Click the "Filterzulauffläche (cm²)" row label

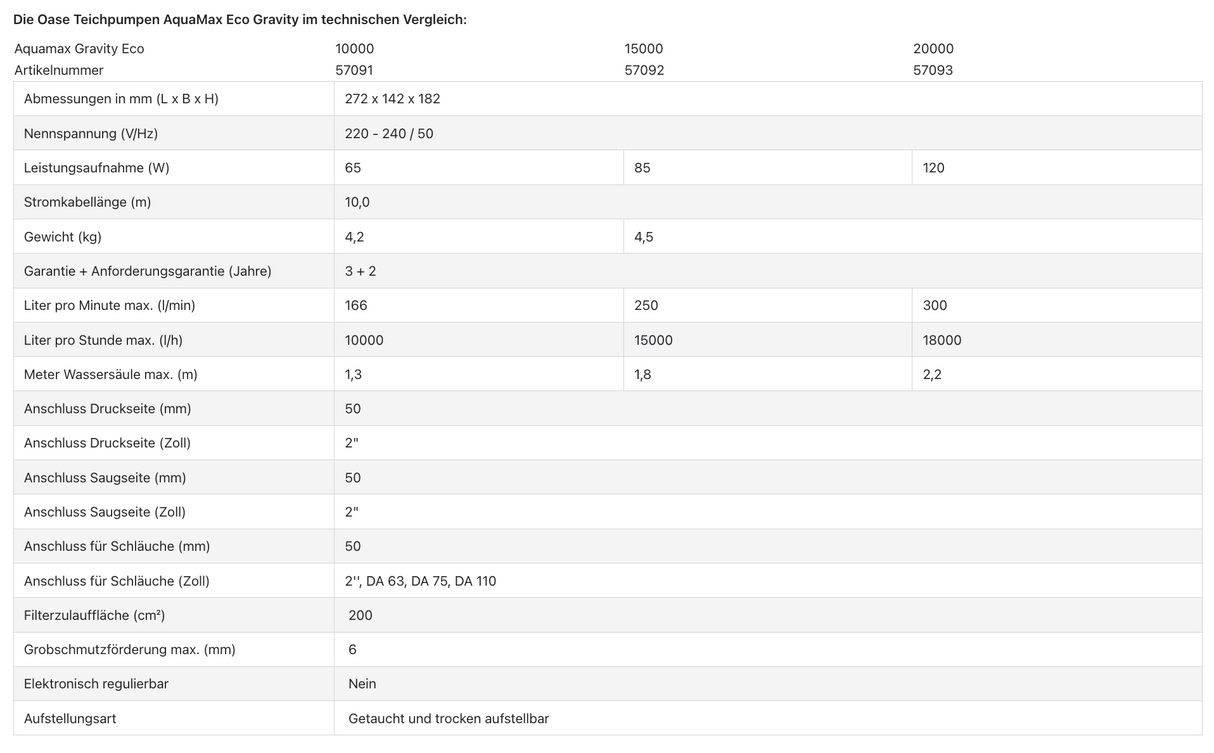94,615
